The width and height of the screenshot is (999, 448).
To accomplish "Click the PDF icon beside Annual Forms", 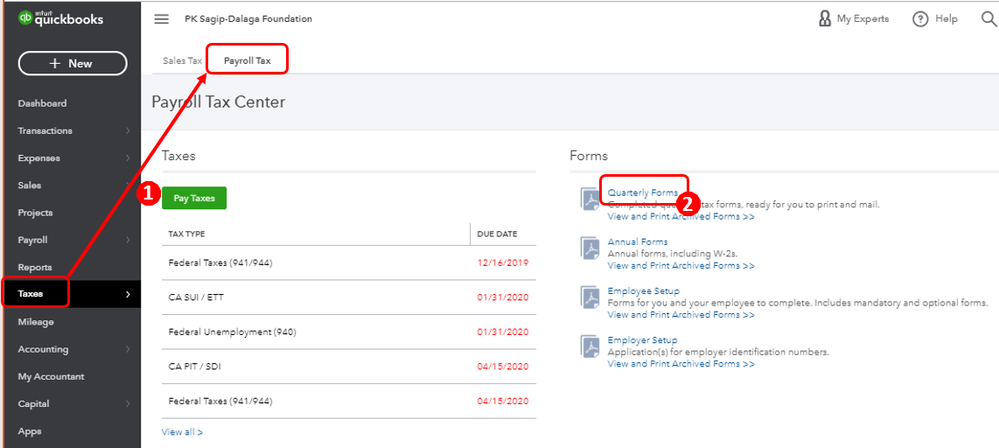I will (590, 247).
